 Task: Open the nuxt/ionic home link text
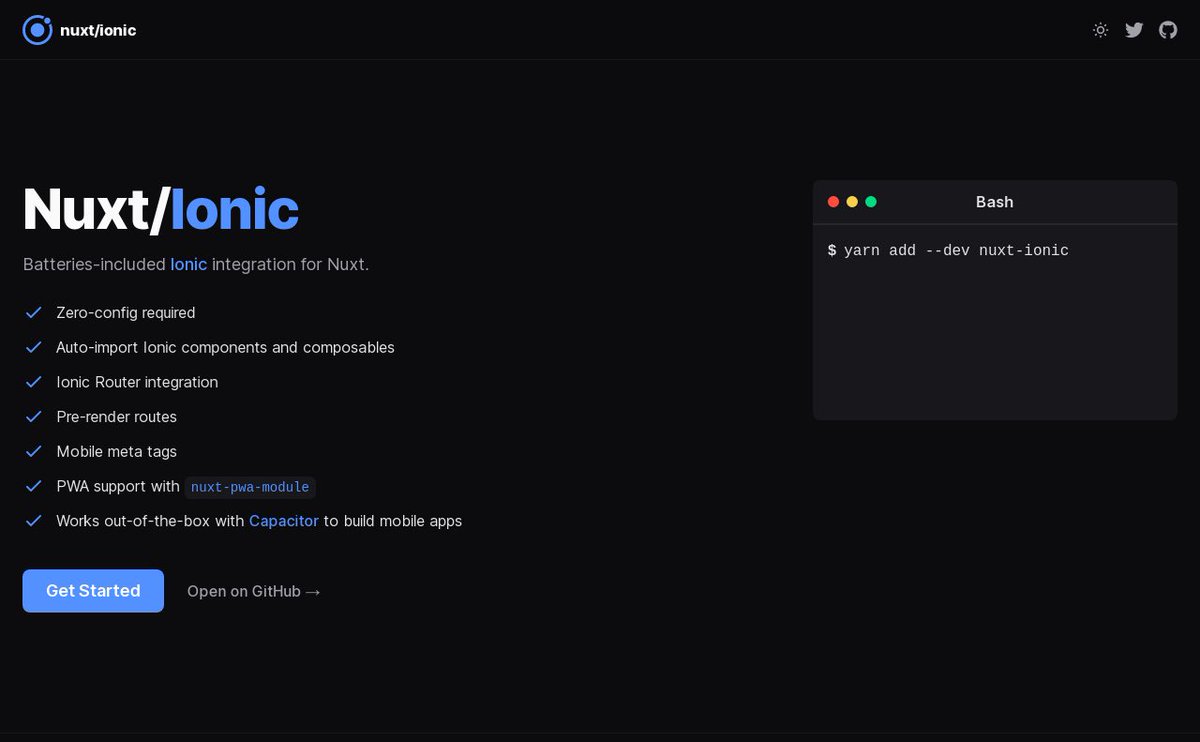(x=98, y=30)
